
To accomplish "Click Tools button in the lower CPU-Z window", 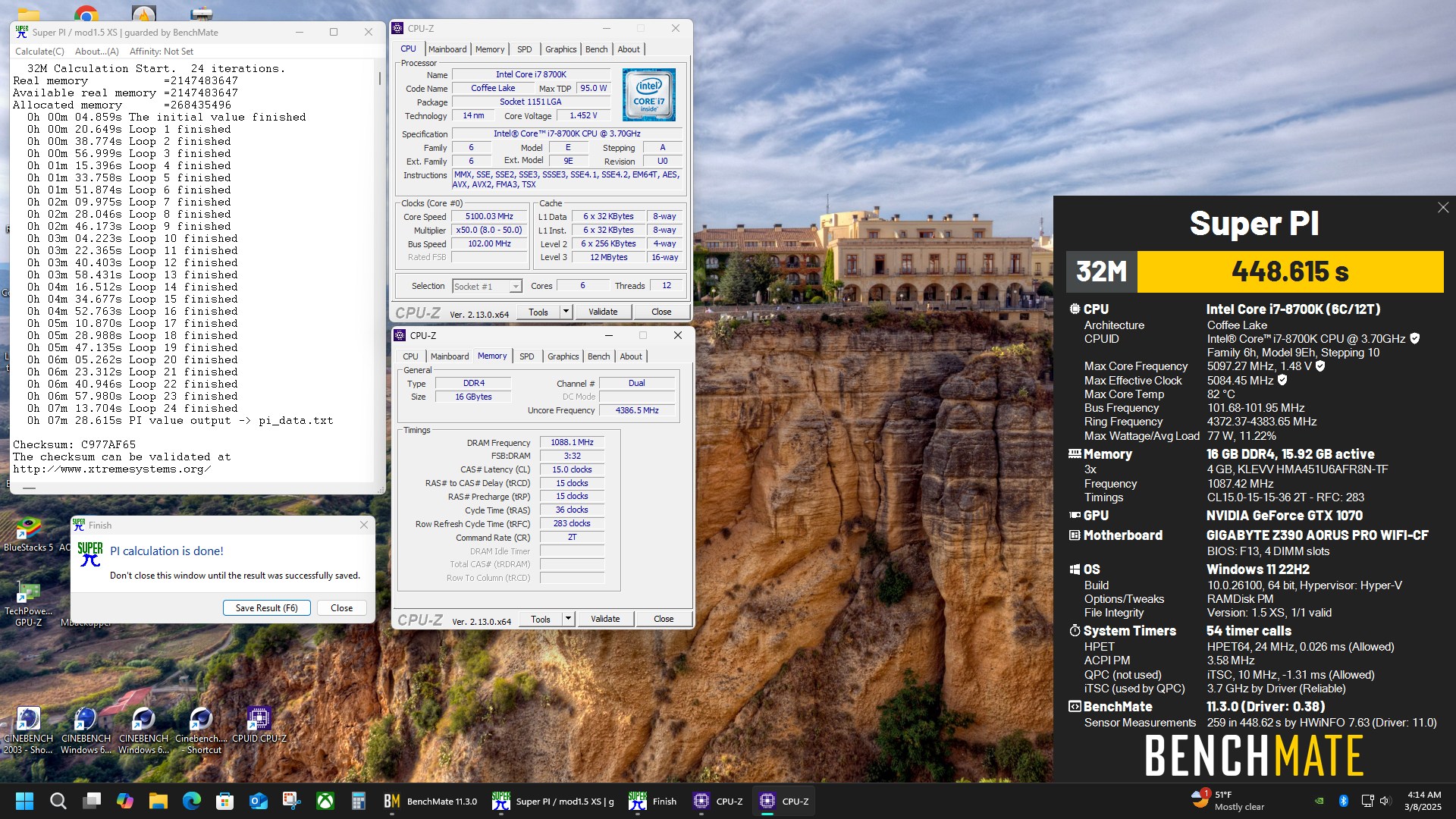I will pyautogui.click(x=541, y=619).
